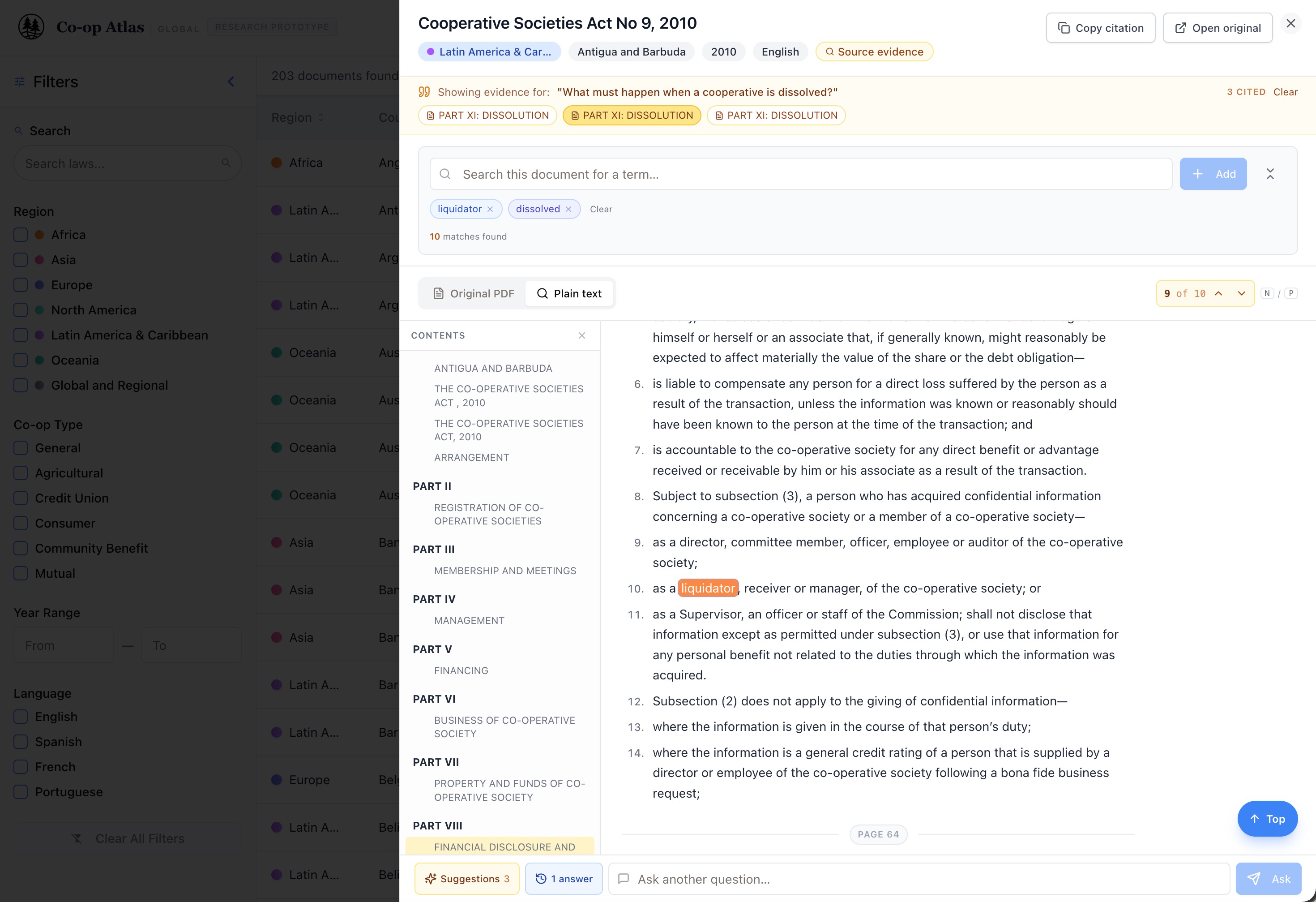Screen dimensions: 1316x902
Task: Click the Latin America & Car... region tag
Action: (489, 52)
